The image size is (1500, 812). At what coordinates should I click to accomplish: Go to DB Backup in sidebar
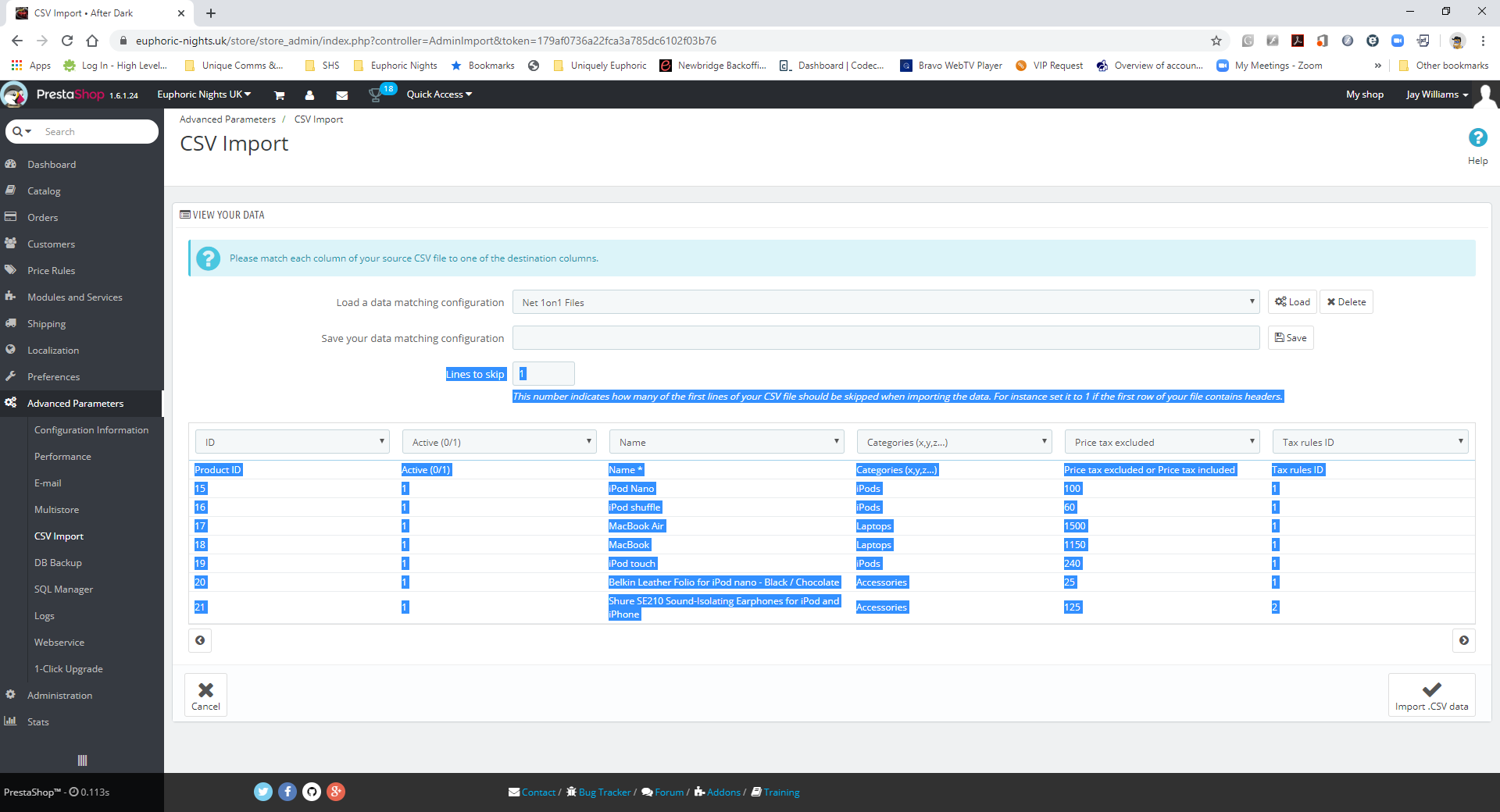[x=58, y=562]
